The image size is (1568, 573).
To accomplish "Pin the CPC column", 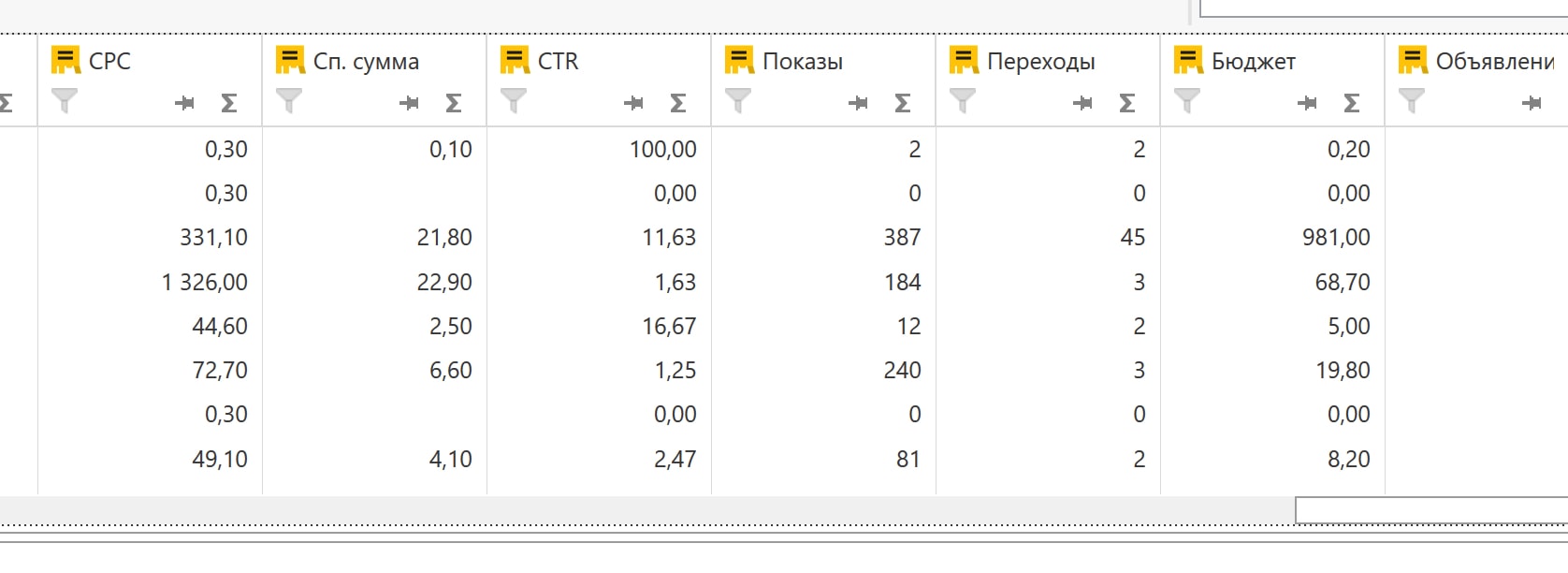I will click(x=184, y=103).
